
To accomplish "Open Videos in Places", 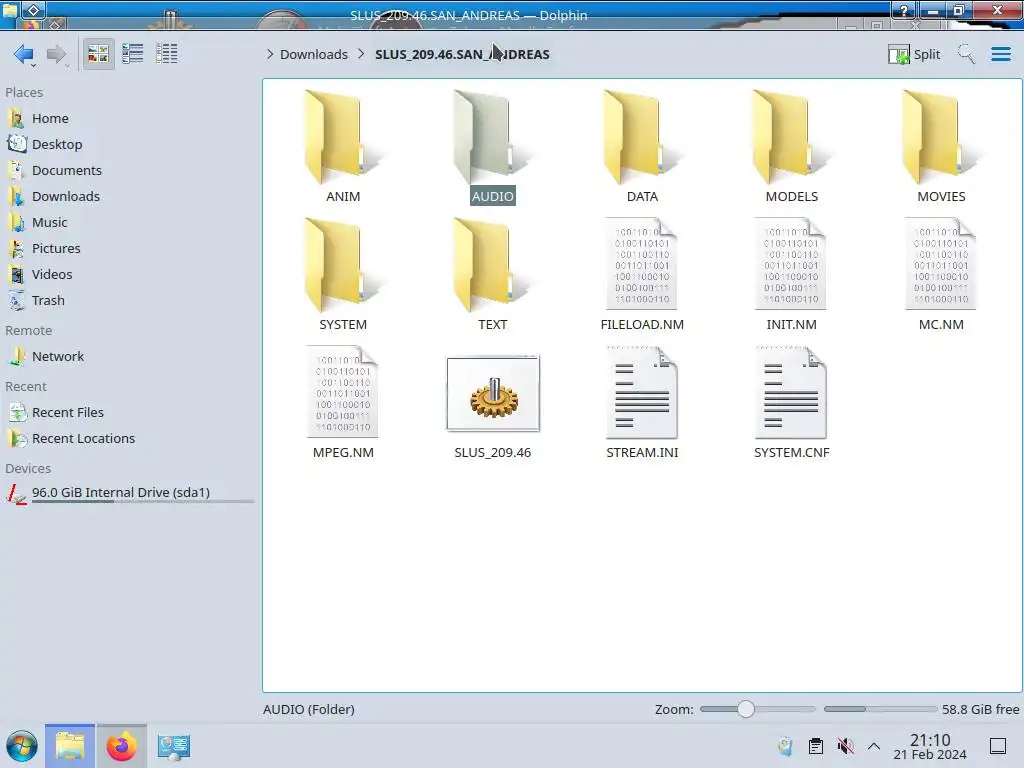I will tap(52, 275).
